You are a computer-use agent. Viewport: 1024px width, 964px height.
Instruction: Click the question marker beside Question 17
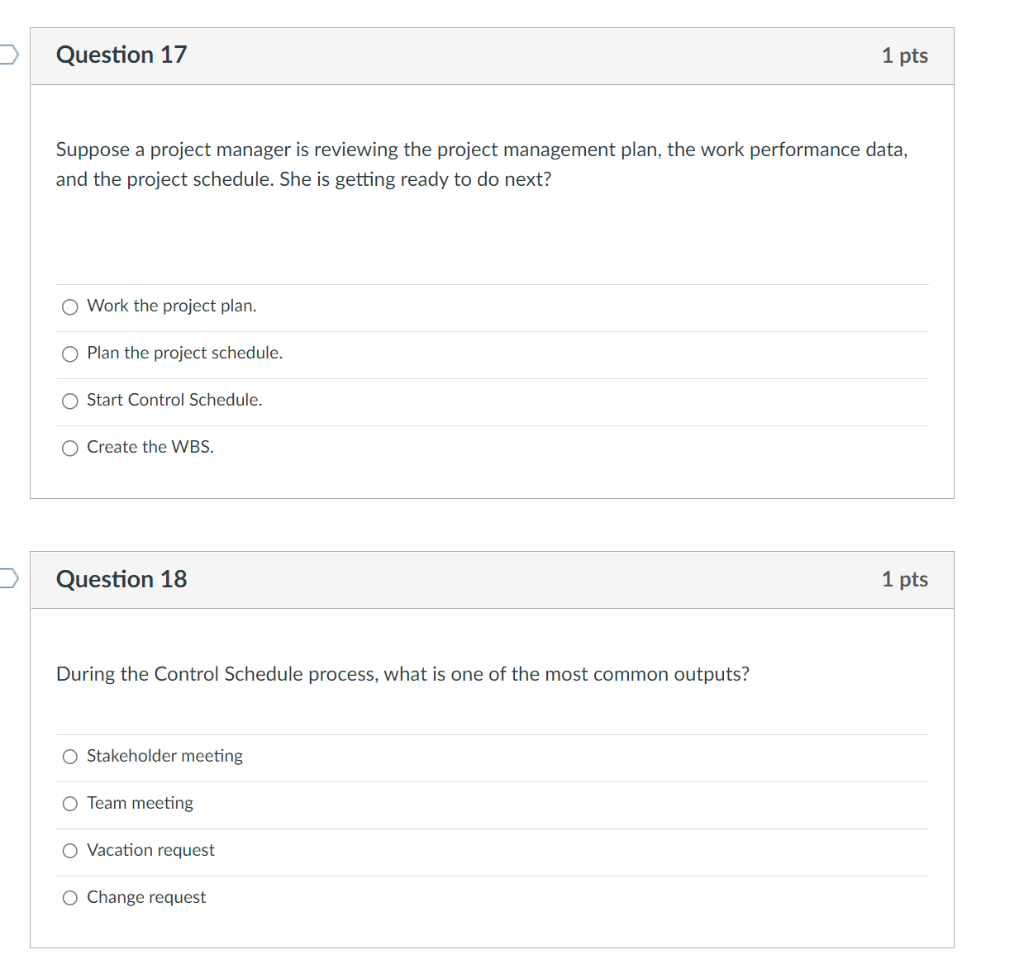coord(5,55)
